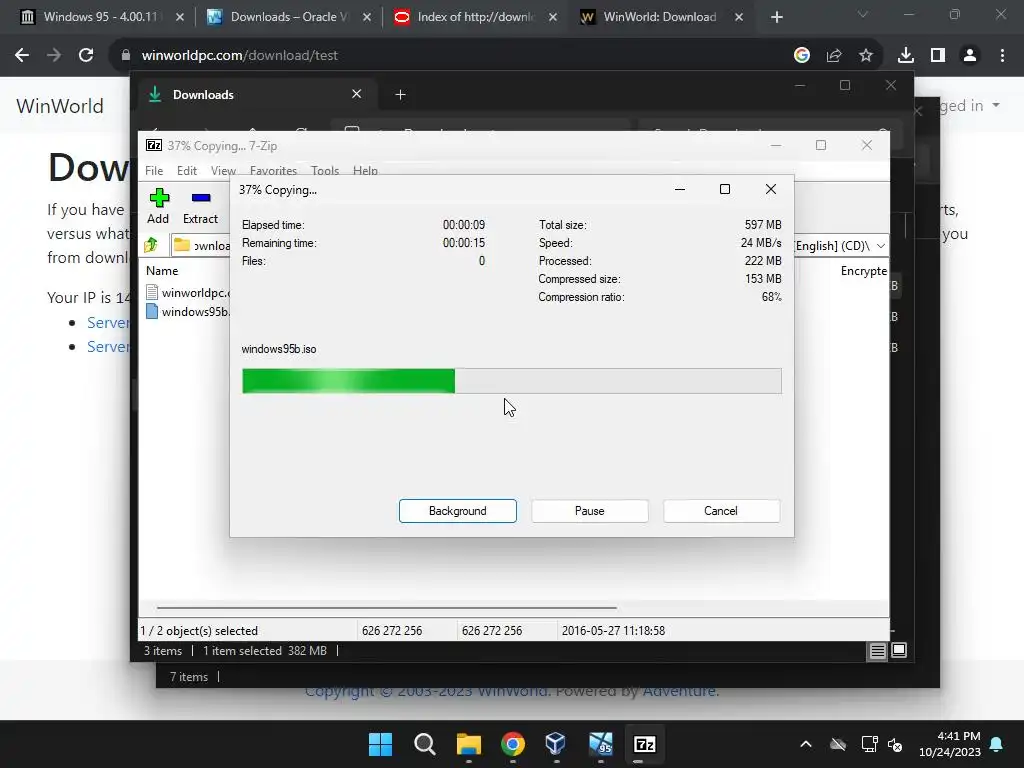Open 7-Zip from the taskbar
The height and width of the screenshot is (768, 1024).
645,744
